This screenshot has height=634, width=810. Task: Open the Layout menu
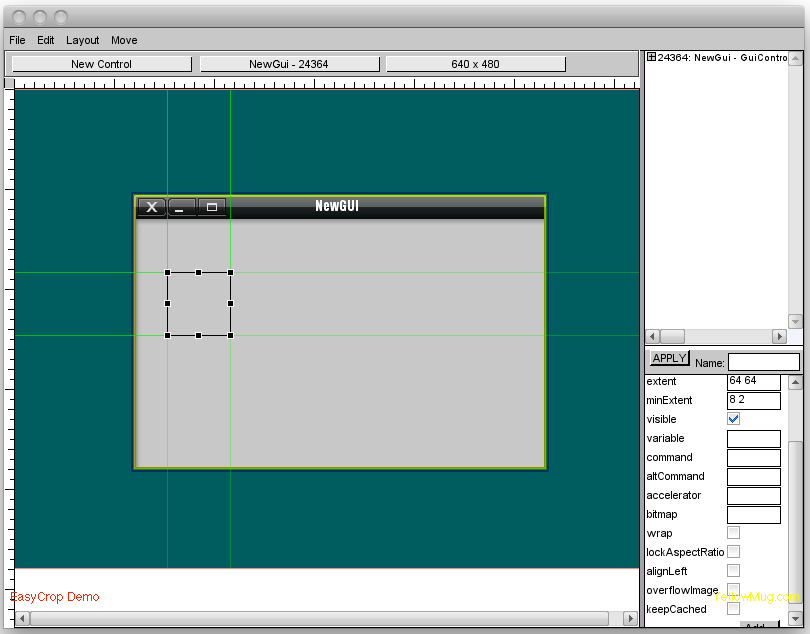[x=83, y=40]
